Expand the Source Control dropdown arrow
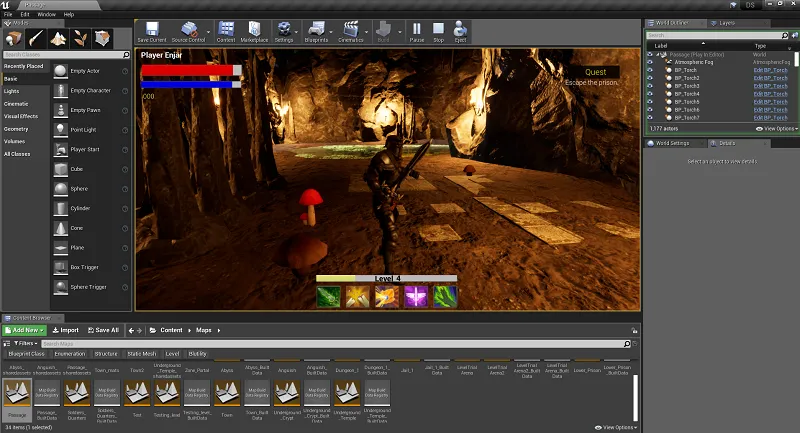This screenshot has width=800, height=433. [x=208, y=32]
